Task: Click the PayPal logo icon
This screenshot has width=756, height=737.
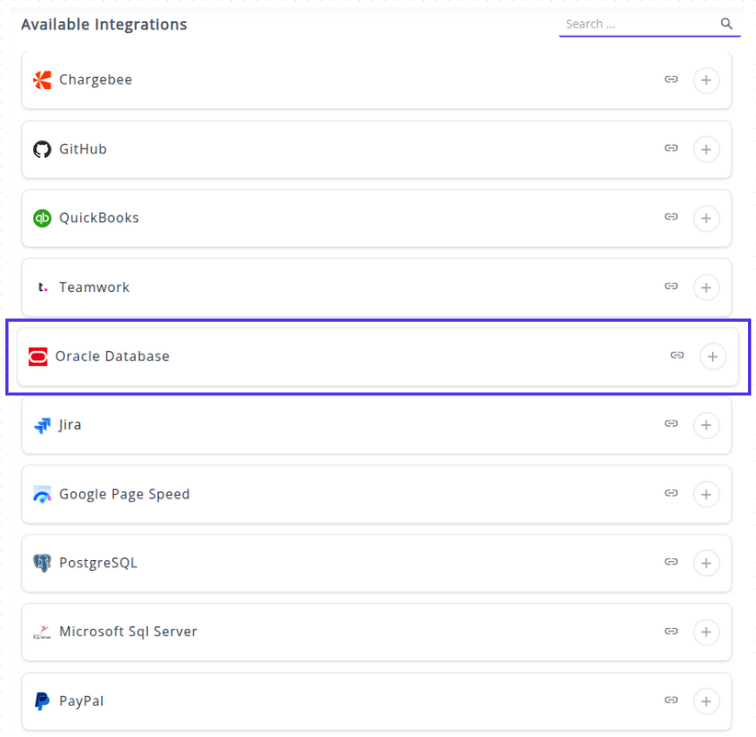Action: pyautogui.click(x=42, y=701)
